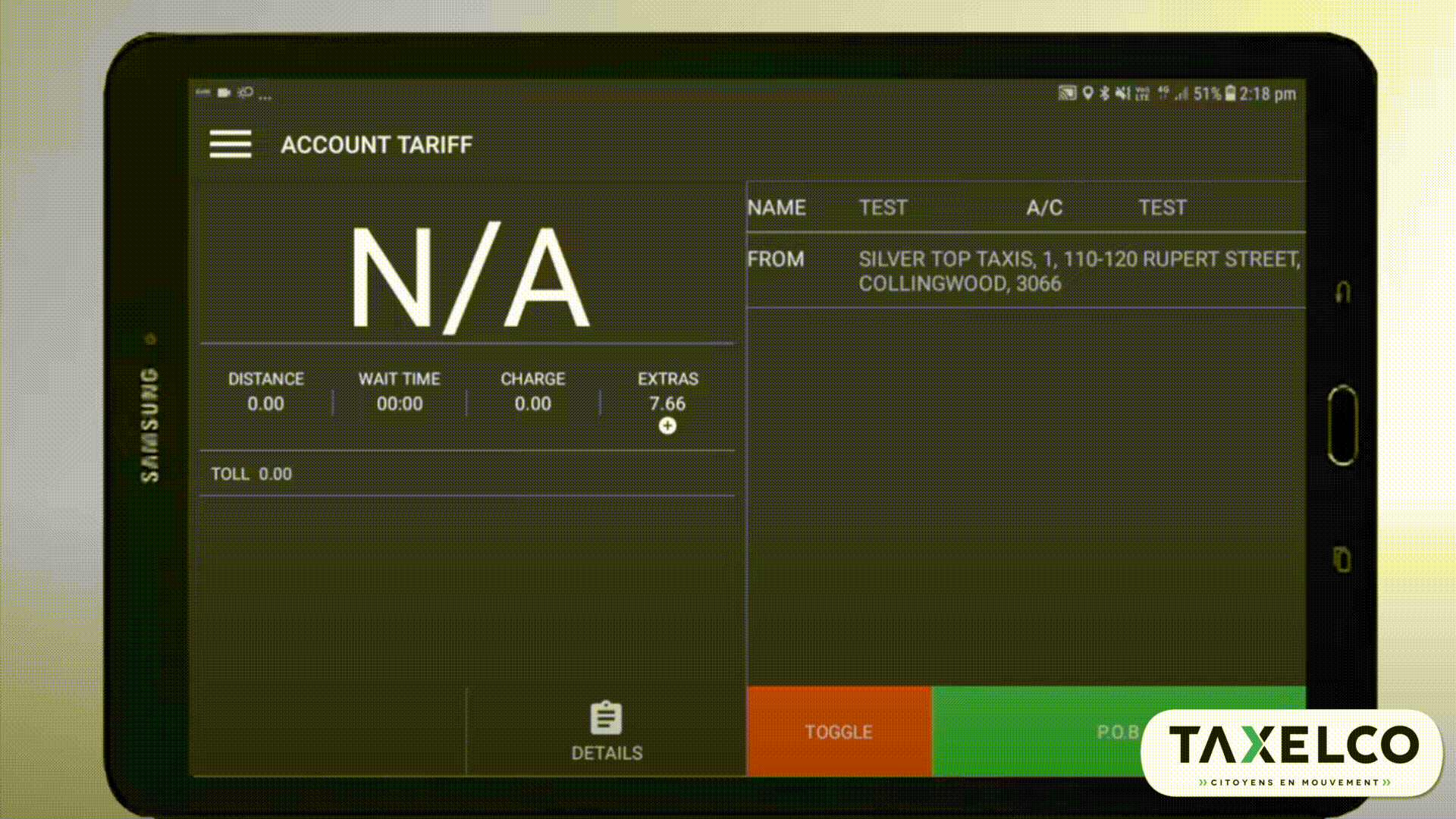Tap the cast screen status icon
Image resolution: width=1456 pixels, height=819 pixels.
coord(1067,93)
